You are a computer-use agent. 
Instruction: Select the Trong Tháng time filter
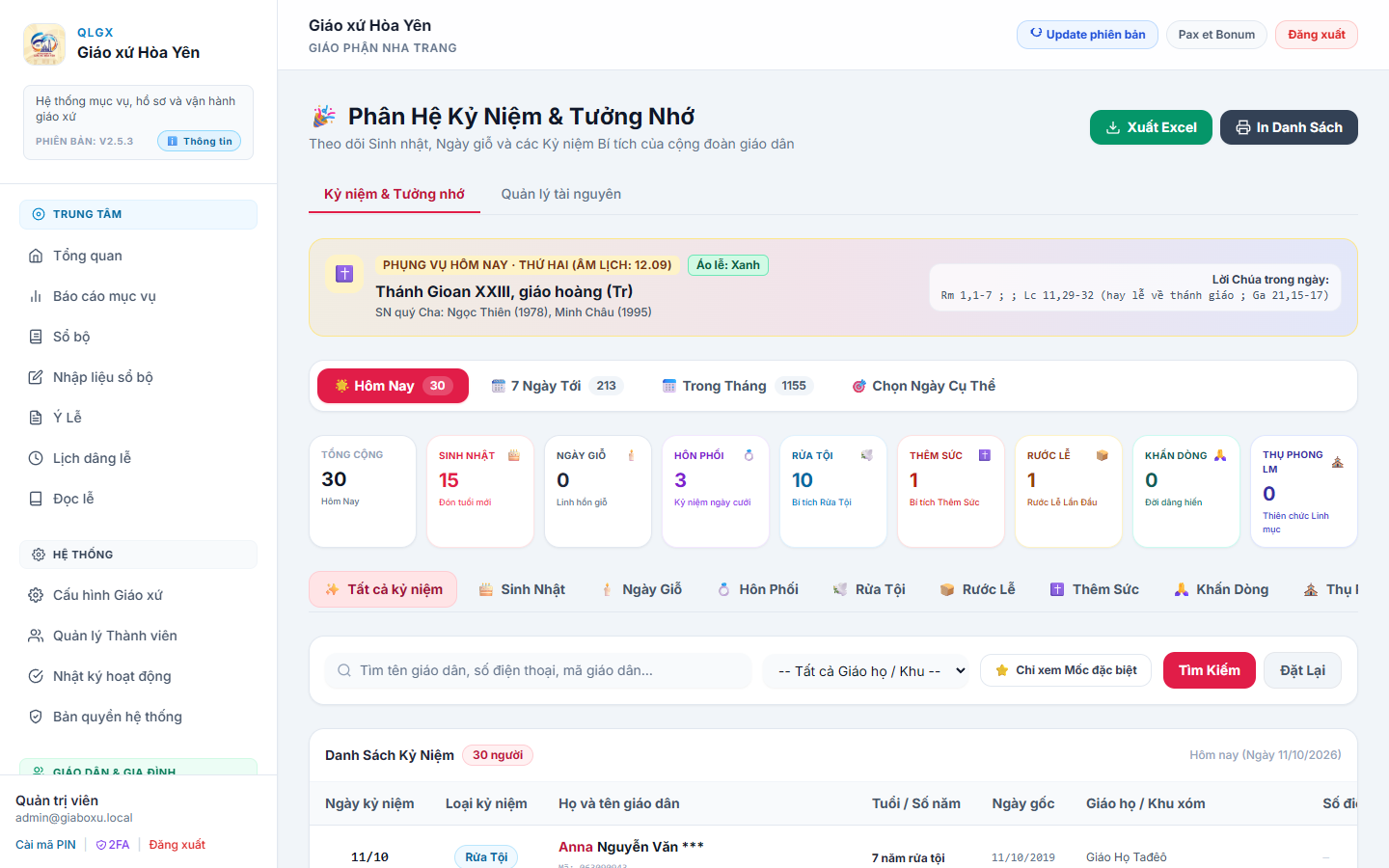(737, 386)
